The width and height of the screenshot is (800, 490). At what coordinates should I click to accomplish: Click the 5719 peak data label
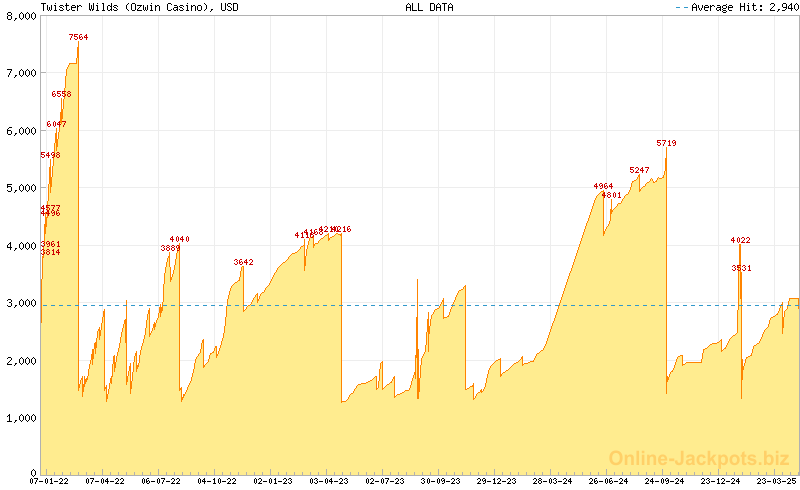pos(666,143)
